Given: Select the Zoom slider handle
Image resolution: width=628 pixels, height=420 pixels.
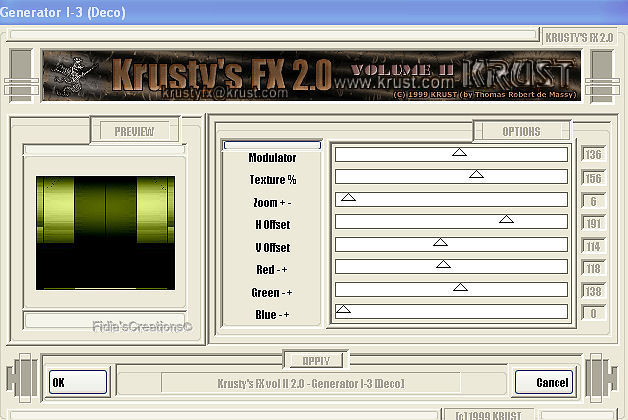Looking at the screenshot, I should pyautogui.click(x=348, y=198).
